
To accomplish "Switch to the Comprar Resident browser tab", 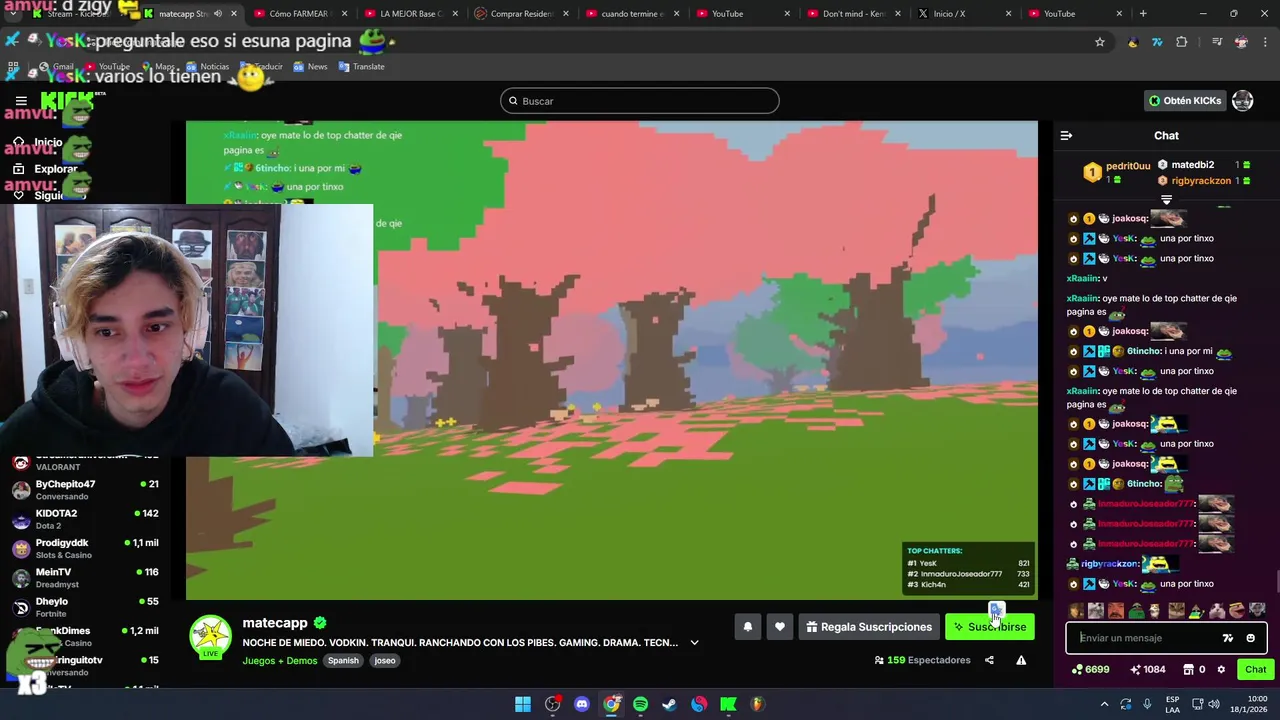I will click(x=521, y=14).
